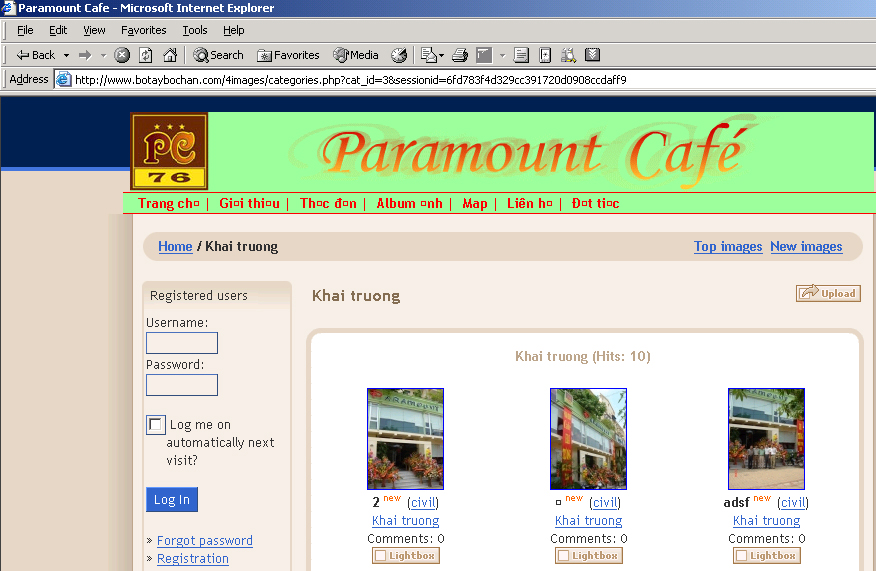Viewport: 876px width, 571px height.
Task: Open the Favorites menu
Action: pyautogui.click(x=144, y=30)
